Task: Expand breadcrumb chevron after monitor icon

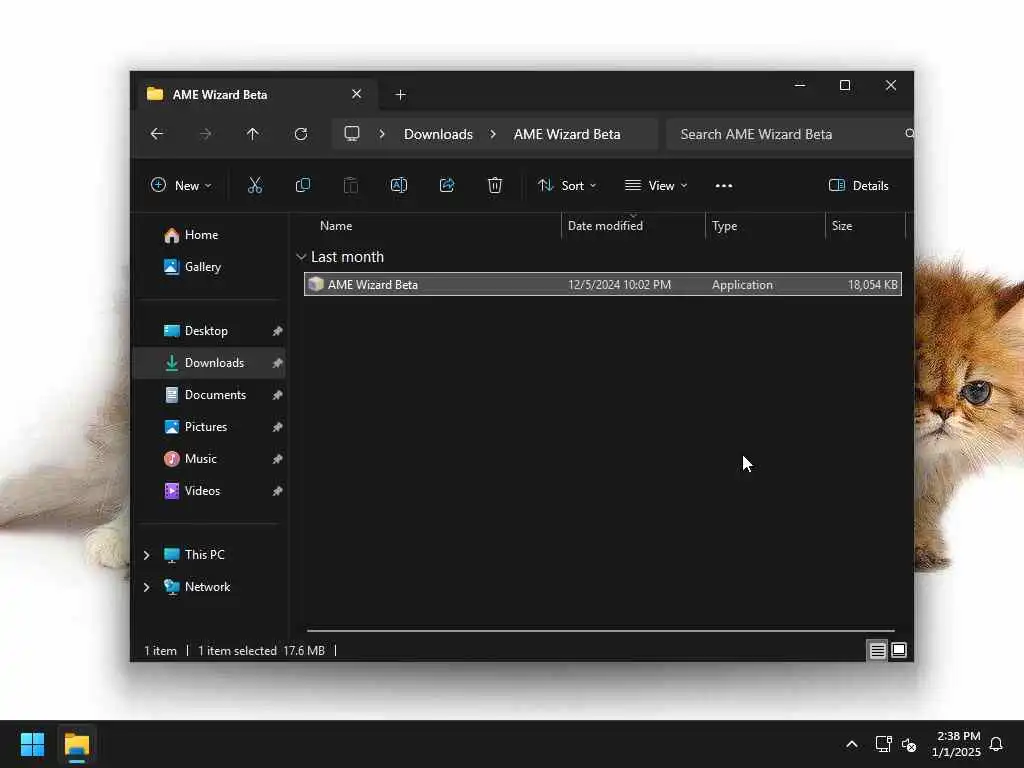Action: pos(382,134)
